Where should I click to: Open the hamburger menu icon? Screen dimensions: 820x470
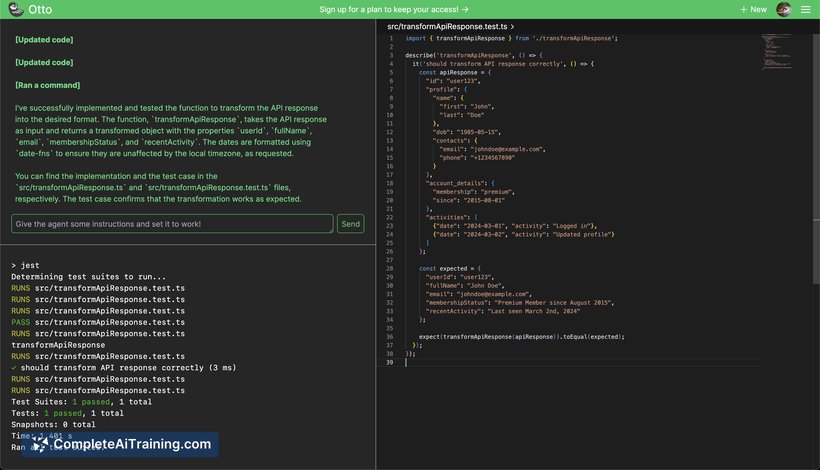pos(806,9)
